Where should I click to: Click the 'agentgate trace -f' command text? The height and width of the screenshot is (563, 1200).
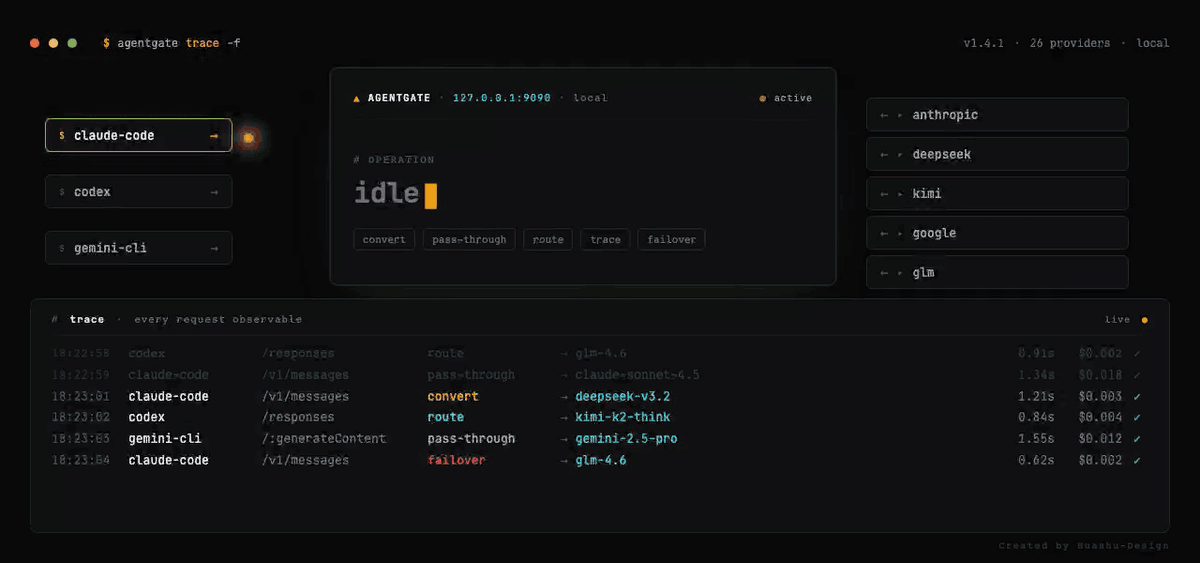point(179,43)
